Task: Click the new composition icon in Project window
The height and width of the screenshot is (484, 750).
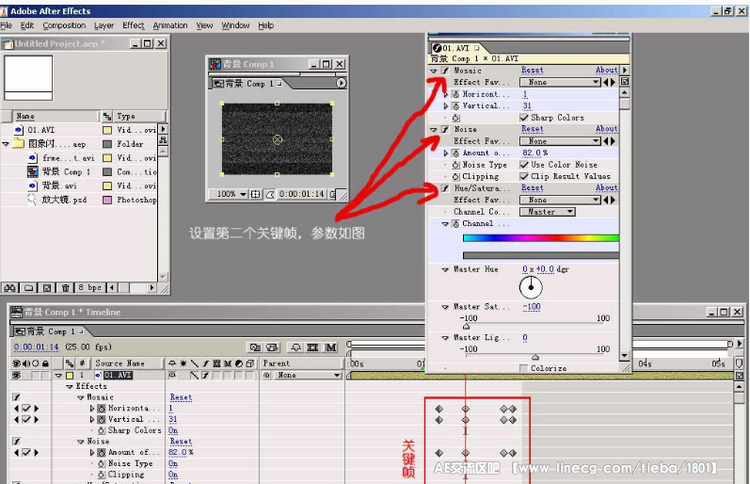Action: point(47,288)
